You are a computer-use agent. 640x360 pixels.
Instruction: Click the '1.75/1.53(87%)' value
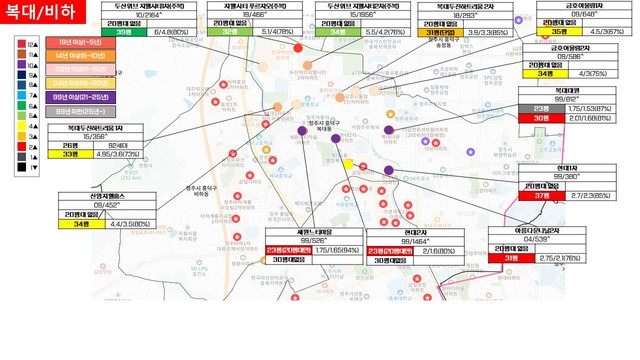[x=590, y=109]
